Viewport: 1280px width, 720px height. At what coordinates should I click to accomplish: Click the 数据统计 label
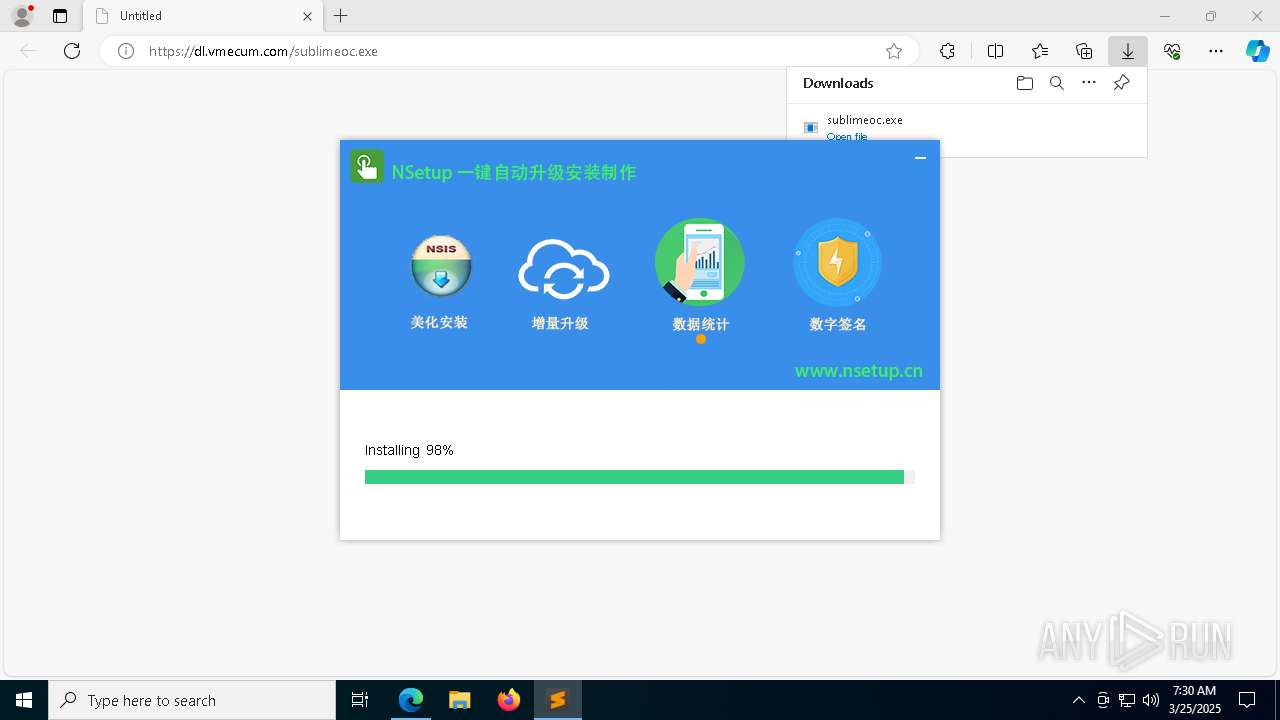pos(701,324)
